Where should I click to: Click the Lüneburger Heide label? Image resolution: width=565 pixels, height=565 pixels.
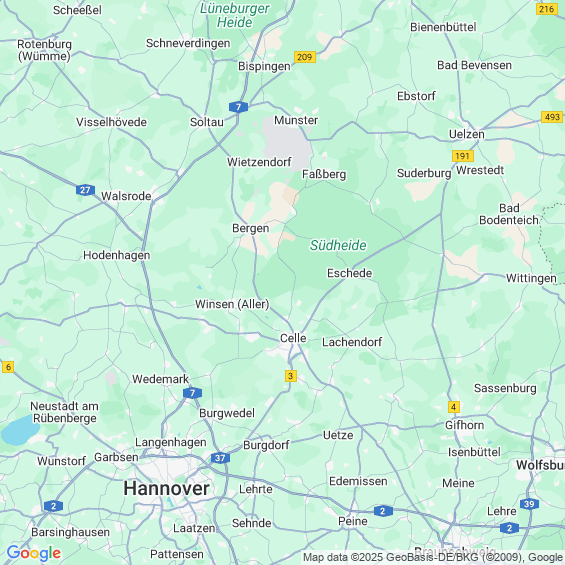coord(235,15)
